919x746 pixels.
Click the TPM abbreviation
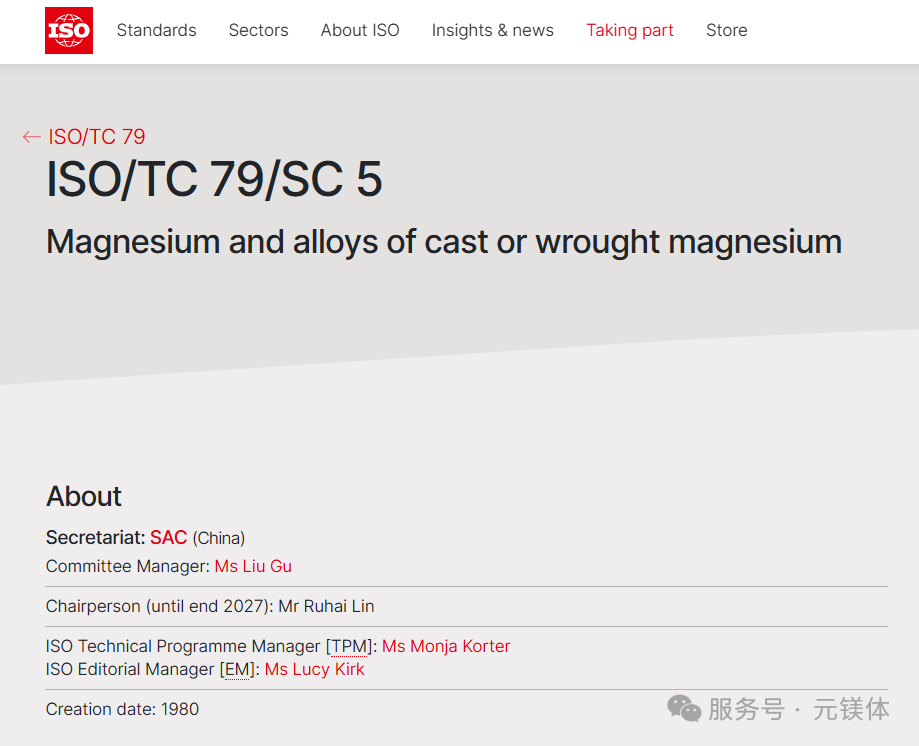coord(349,646)
